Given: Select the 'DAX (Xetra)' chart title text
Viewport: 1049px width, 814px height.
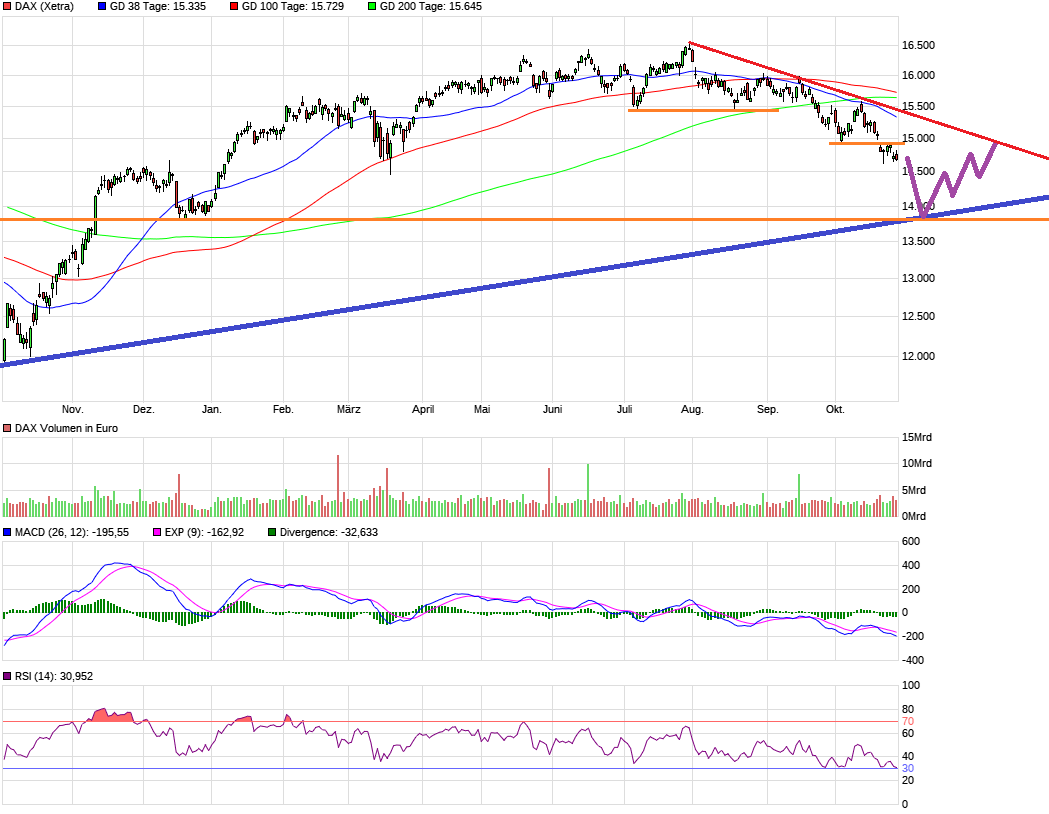Looking at the screenshot, I should 44,6.
